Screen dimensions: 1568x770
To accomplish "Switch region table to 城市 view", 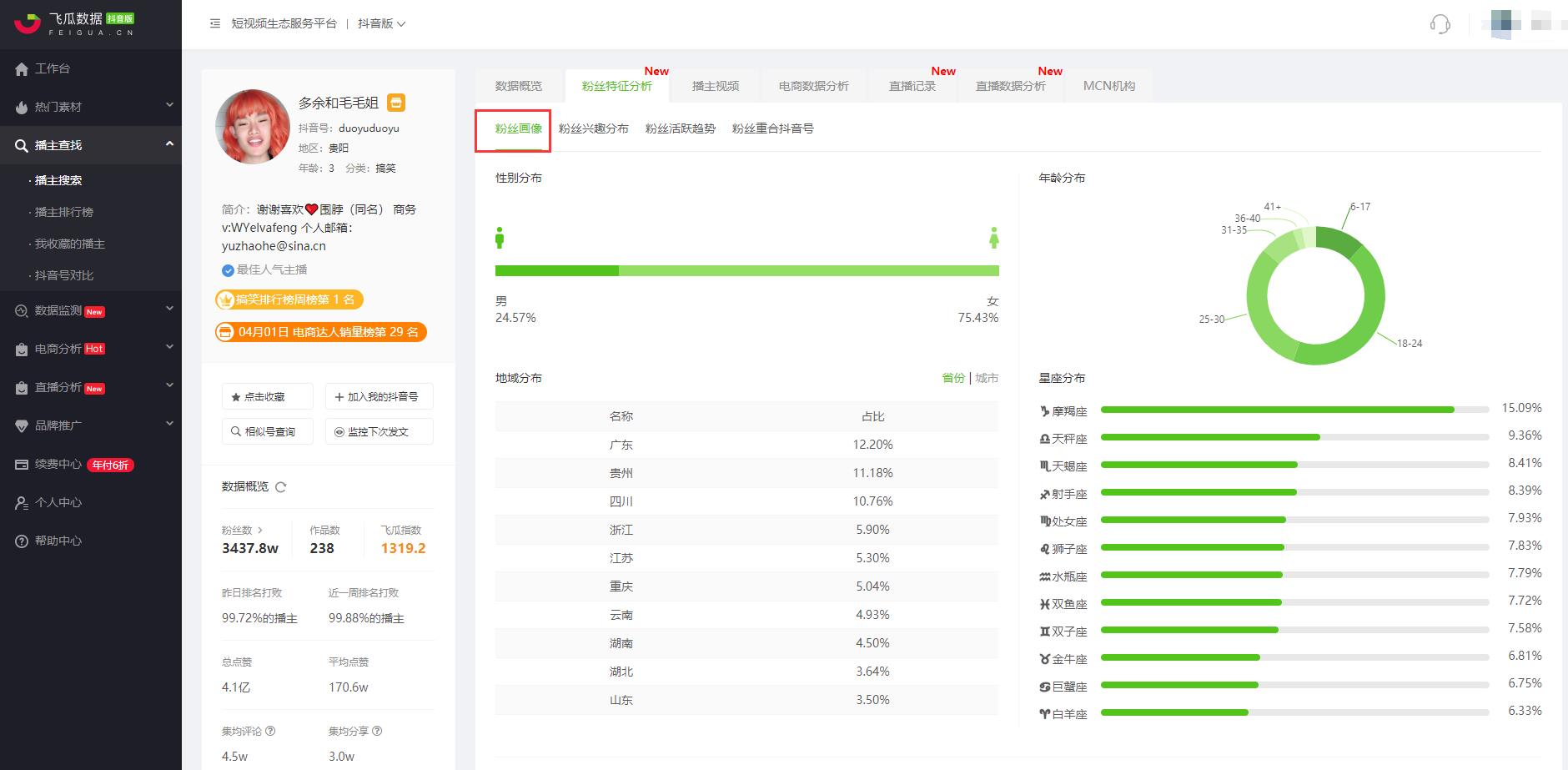I will tap(987, 378).
